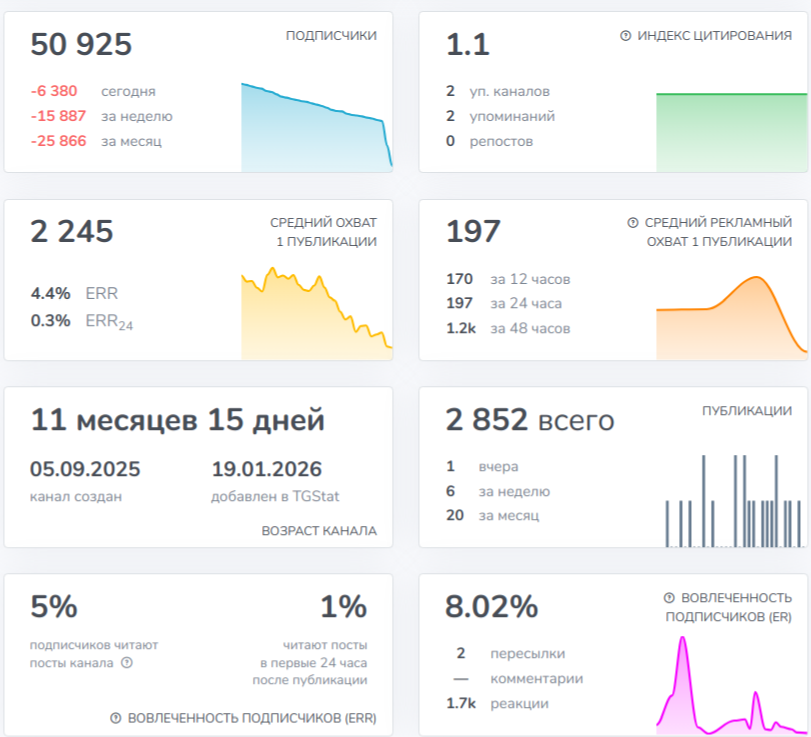Click the 05.09.2025 creation date
The width and height of the screenshot is (811, 737).
pyautogui.click(x=85, y=469)
